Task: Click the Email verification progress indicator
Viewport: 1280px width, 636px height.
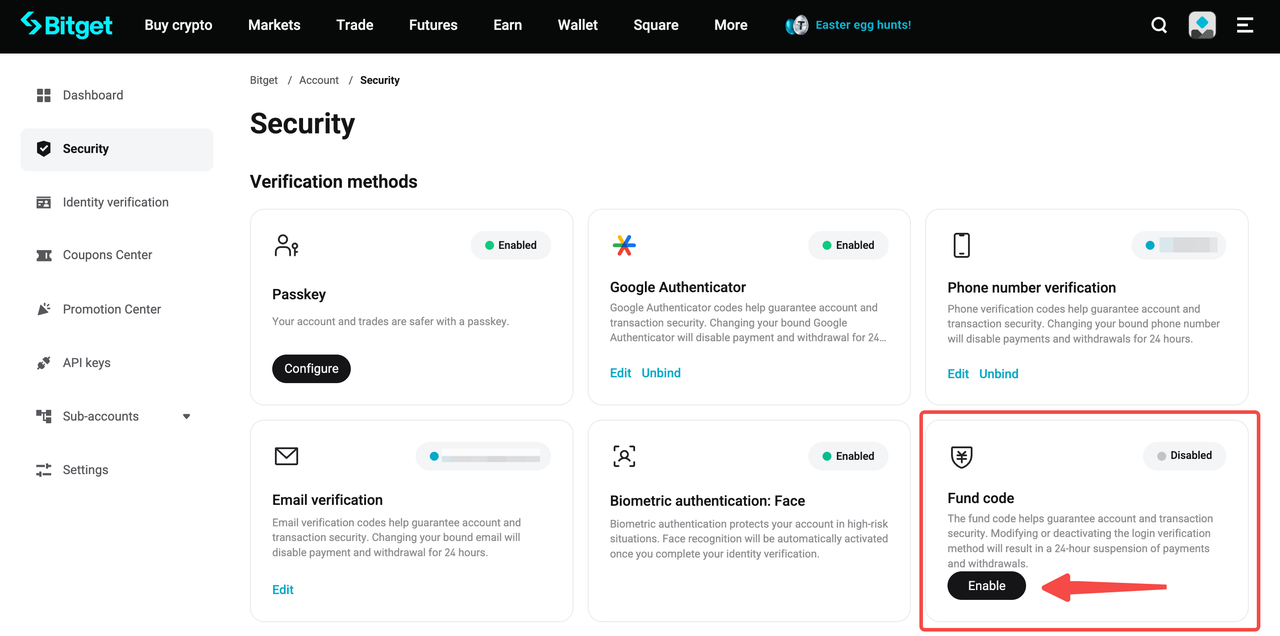Action: pyautogui.click(x=483, y=456)
